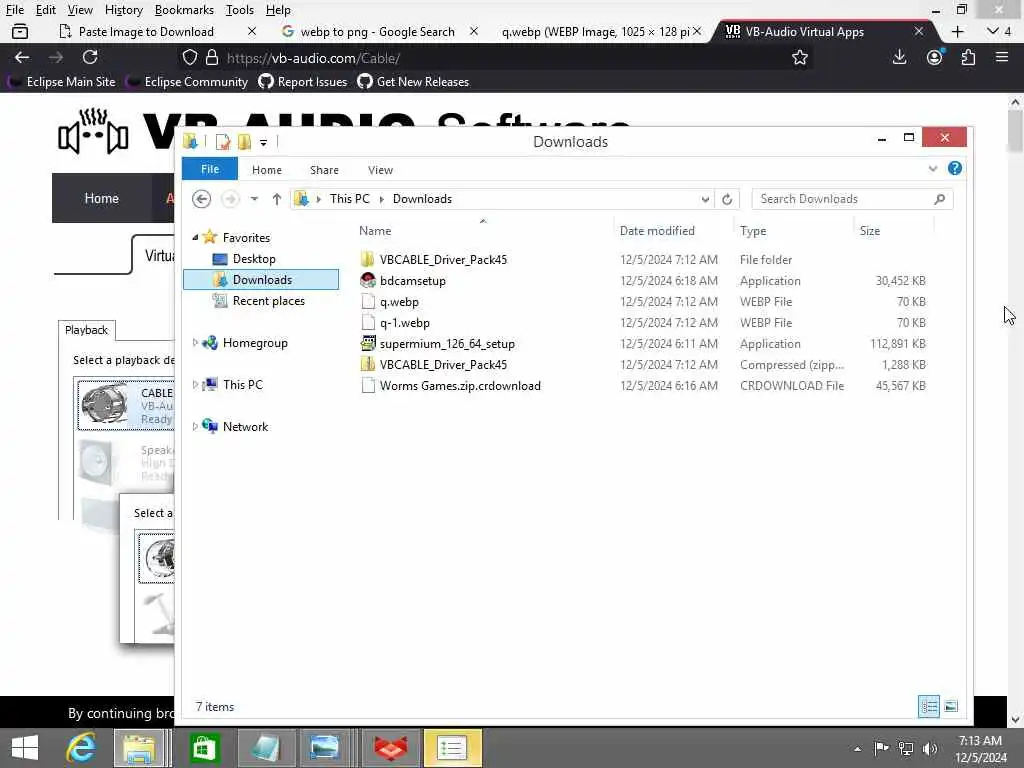The width and height of the screenshot is (1024, 768).
Task: Open the address bar history dropdown
Action: (705, 199)
